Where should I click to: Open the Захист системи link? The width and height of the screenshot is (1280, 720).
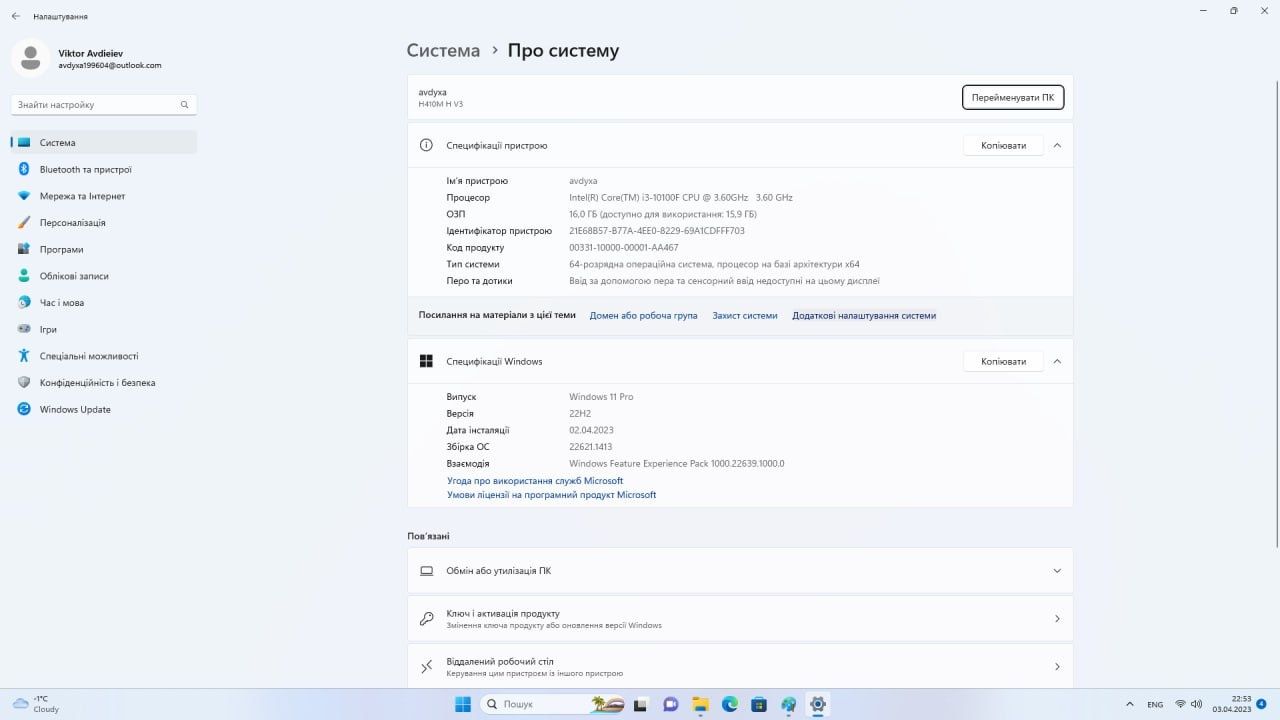(745, 315)
